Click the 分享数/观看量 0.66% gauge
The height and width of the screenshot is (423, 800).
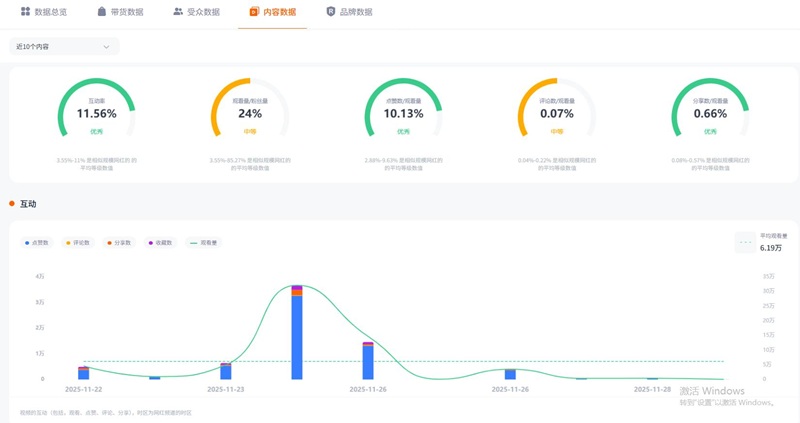click(x=710, y=108)
